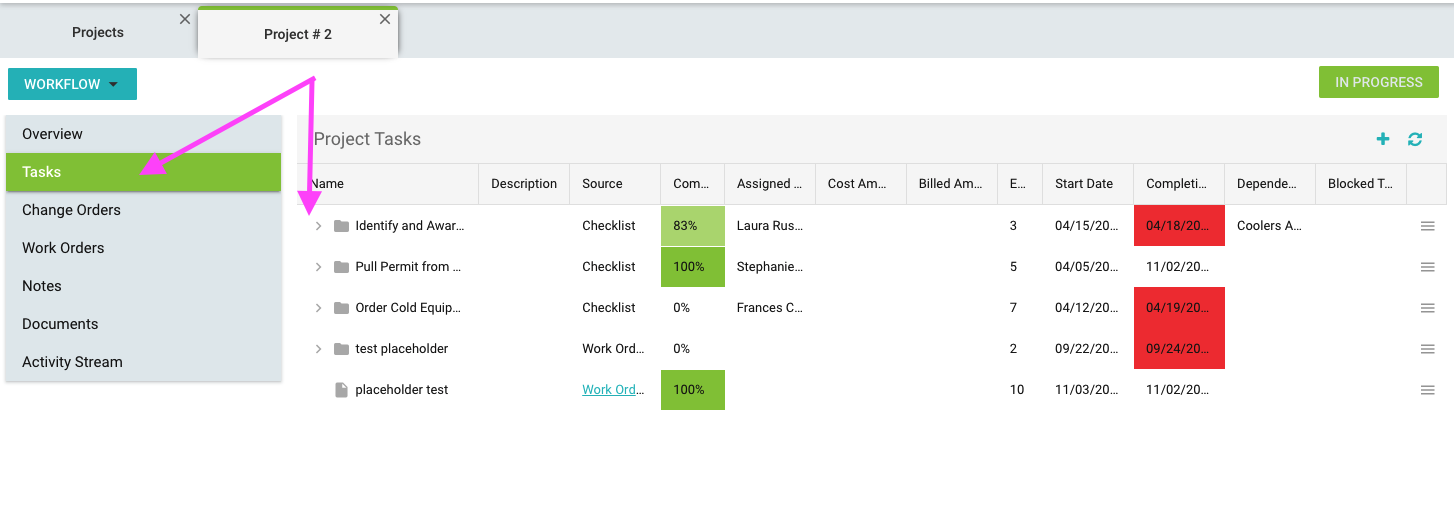Open row menu for Order Cold Equipment task

pos(1427,308)
